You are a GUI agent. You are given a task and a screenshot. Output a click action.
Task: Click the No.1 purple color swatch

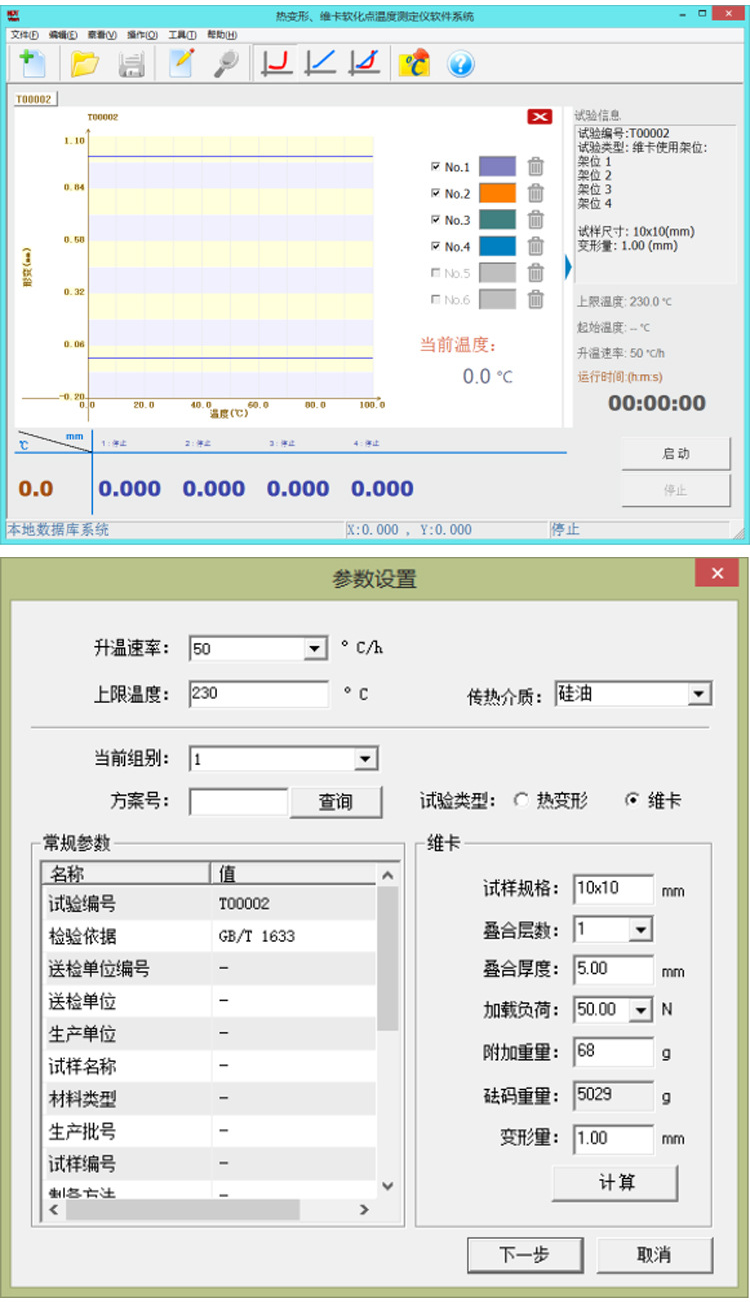497,167
